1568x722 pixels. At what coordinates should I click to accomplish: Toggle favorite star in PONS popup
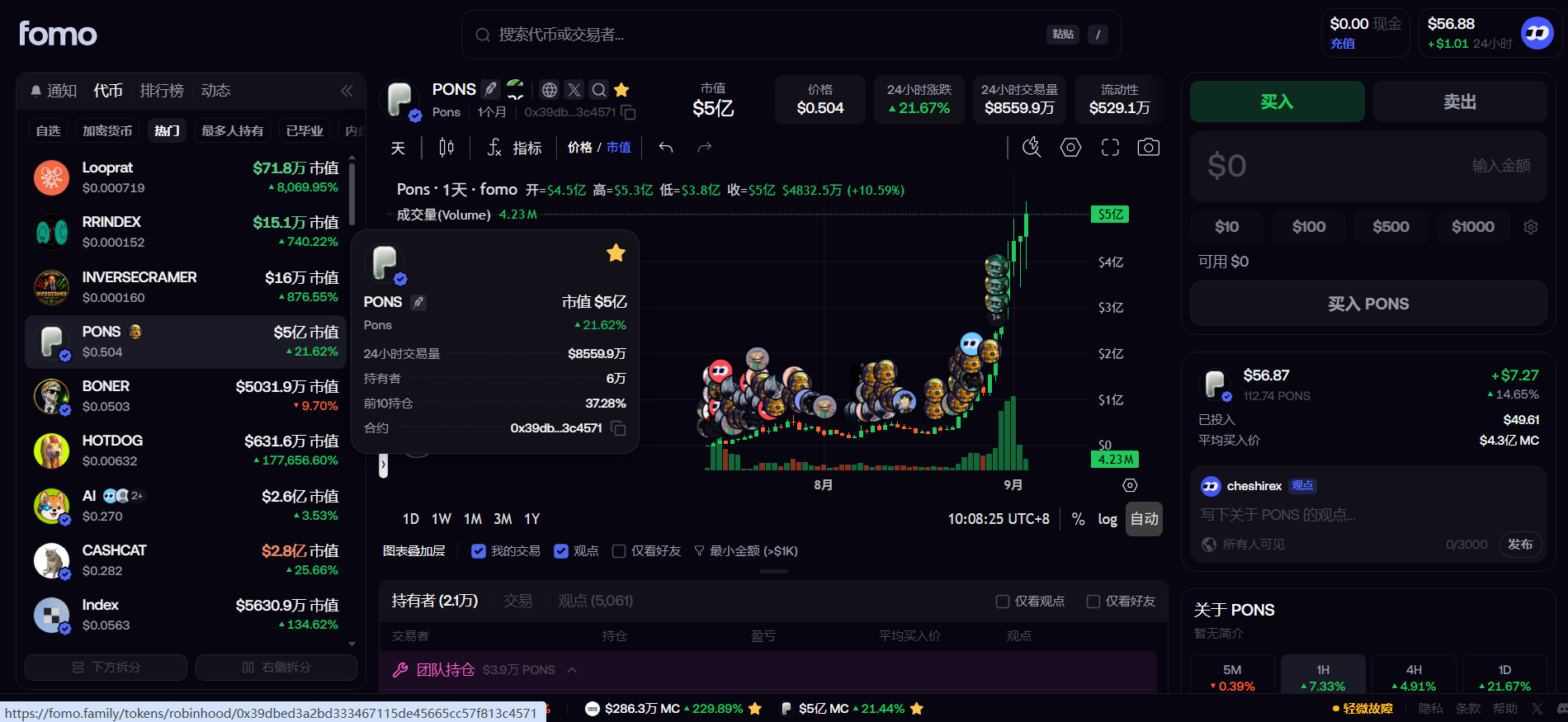pyautogui.click(x=616, y=253)
